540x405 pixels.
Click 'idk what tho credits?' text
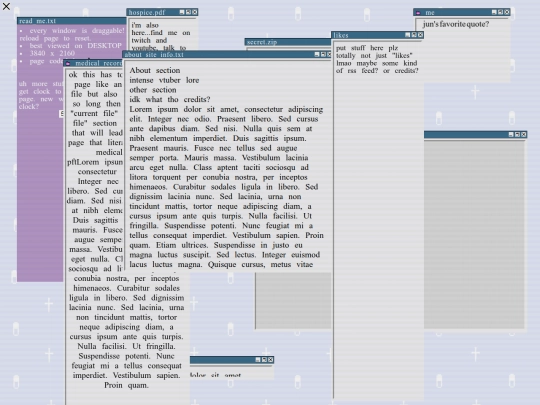(x=170, y=99)
